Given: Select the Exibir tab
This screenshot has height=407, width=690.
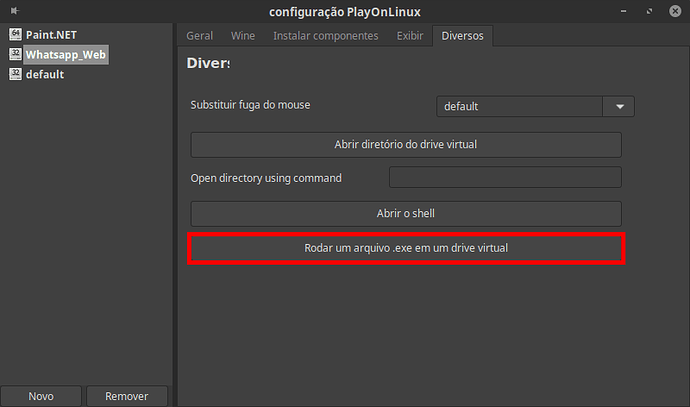Looking at the screenshot, I should 410,35.
